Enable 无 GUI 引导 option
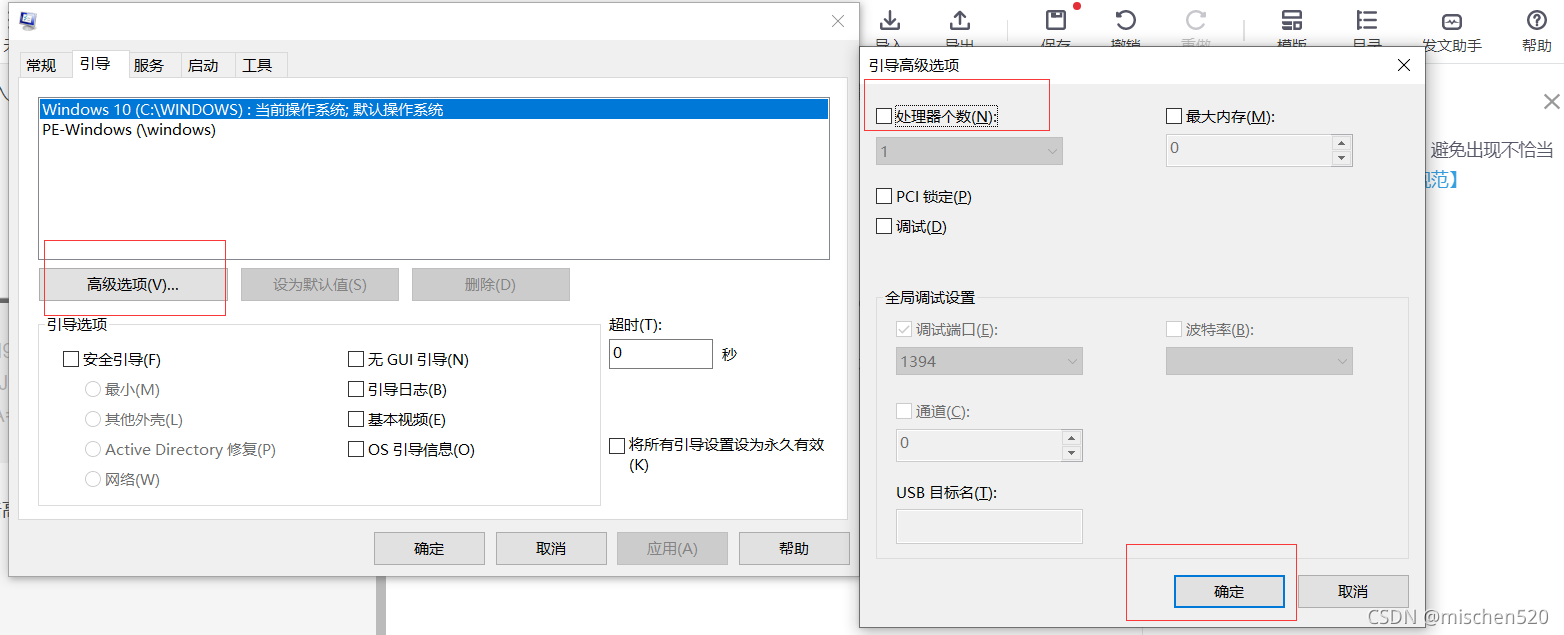The height and width of the screenshot is (635, 1564). [356, 358]
